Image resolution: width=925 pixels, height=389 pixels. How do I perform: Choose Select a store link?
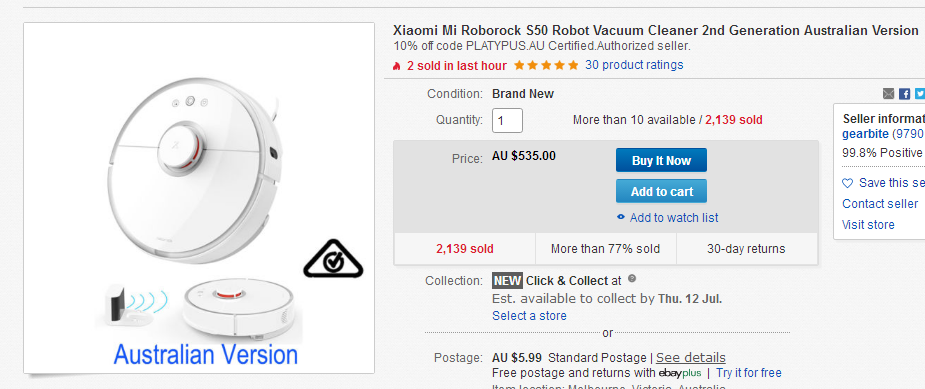tap(529, 316)
